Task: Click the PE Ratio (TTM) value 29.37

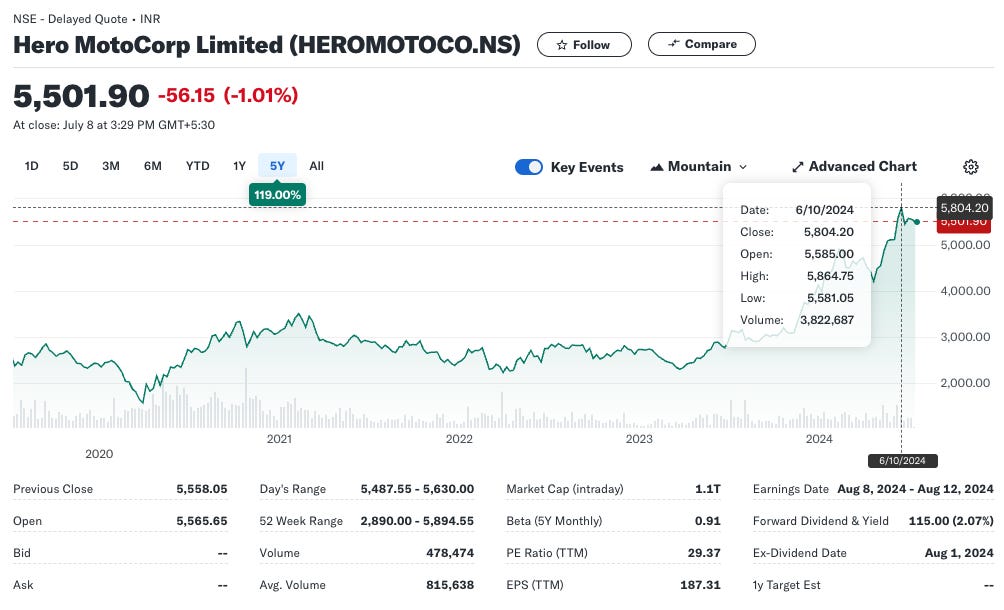Action: tap(704, 553)
